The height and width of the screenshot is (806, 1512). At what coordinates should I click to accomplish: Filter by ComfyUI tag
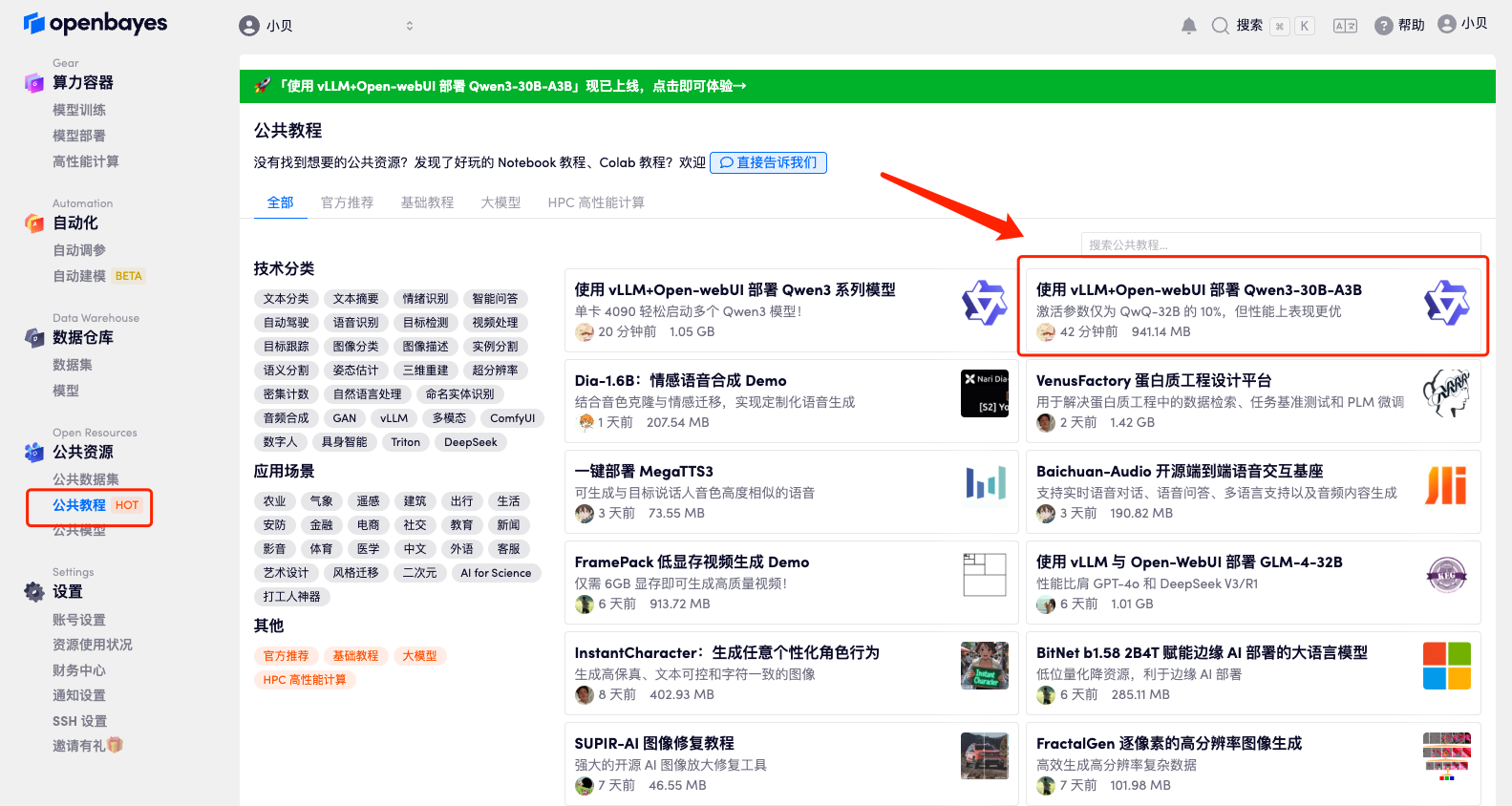pos(513,418)
